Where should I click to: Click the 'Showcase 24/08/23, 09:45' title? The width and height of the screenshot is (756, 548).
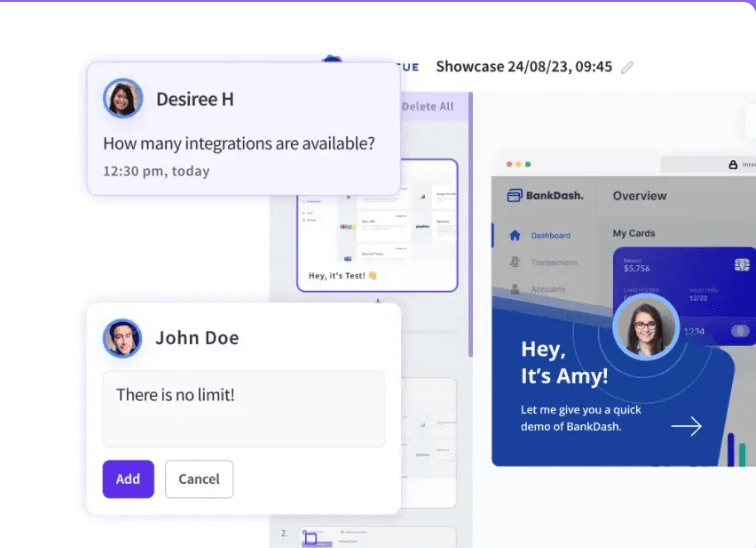click(524, 67)
